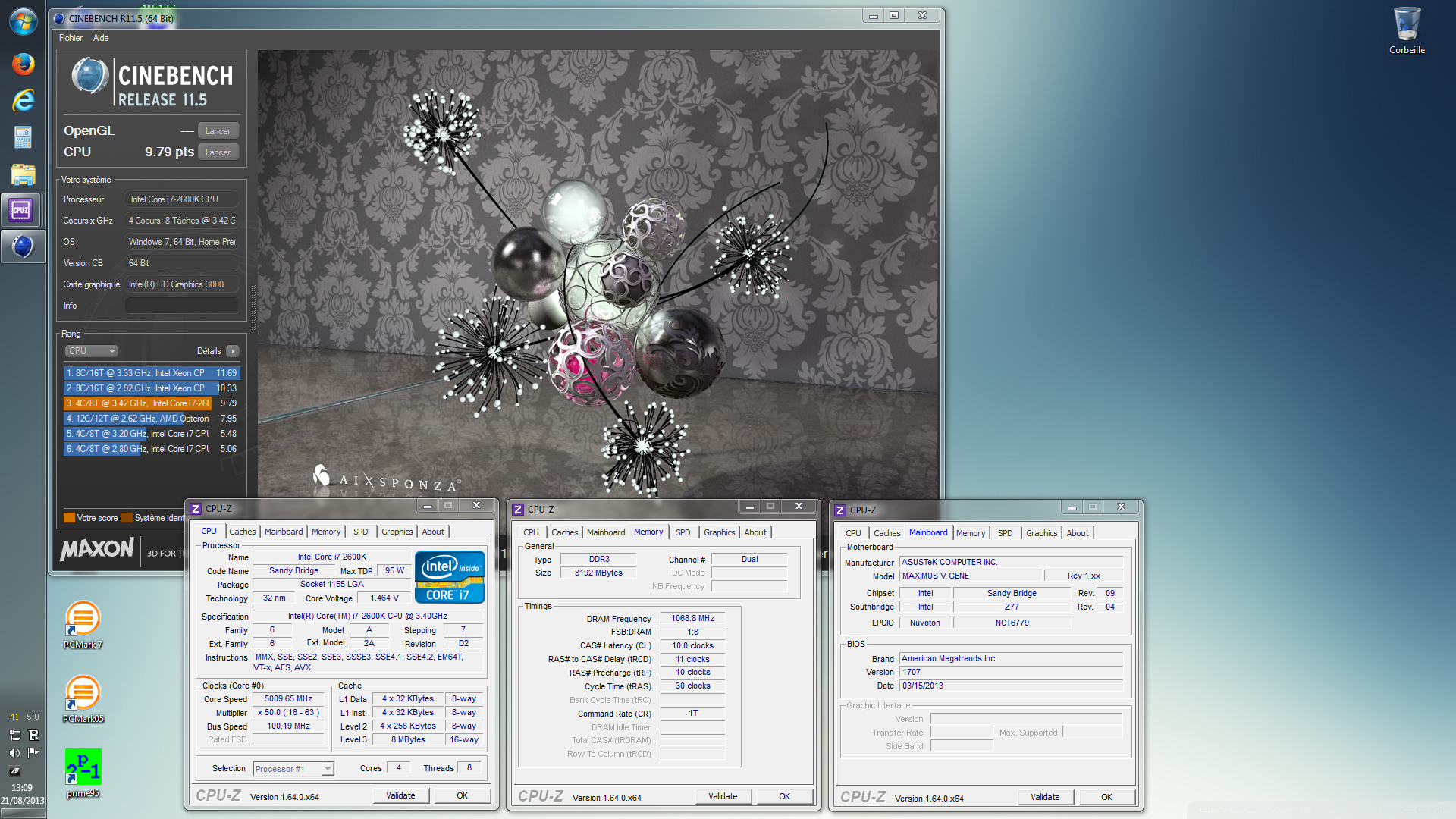Open the volume speaker tray icon

(x=14, y=753)
